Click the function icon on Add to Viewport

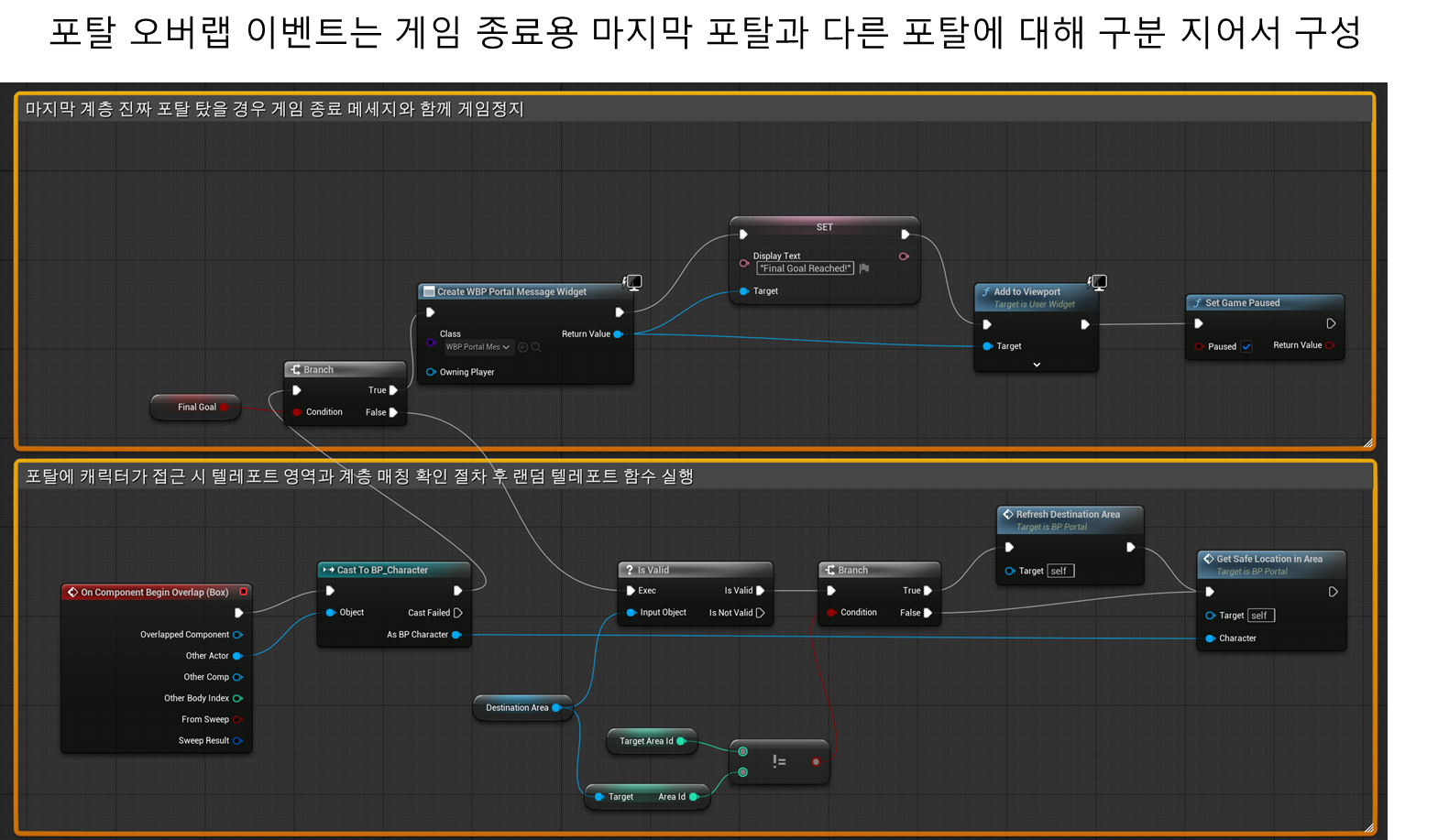pos(986,291)
